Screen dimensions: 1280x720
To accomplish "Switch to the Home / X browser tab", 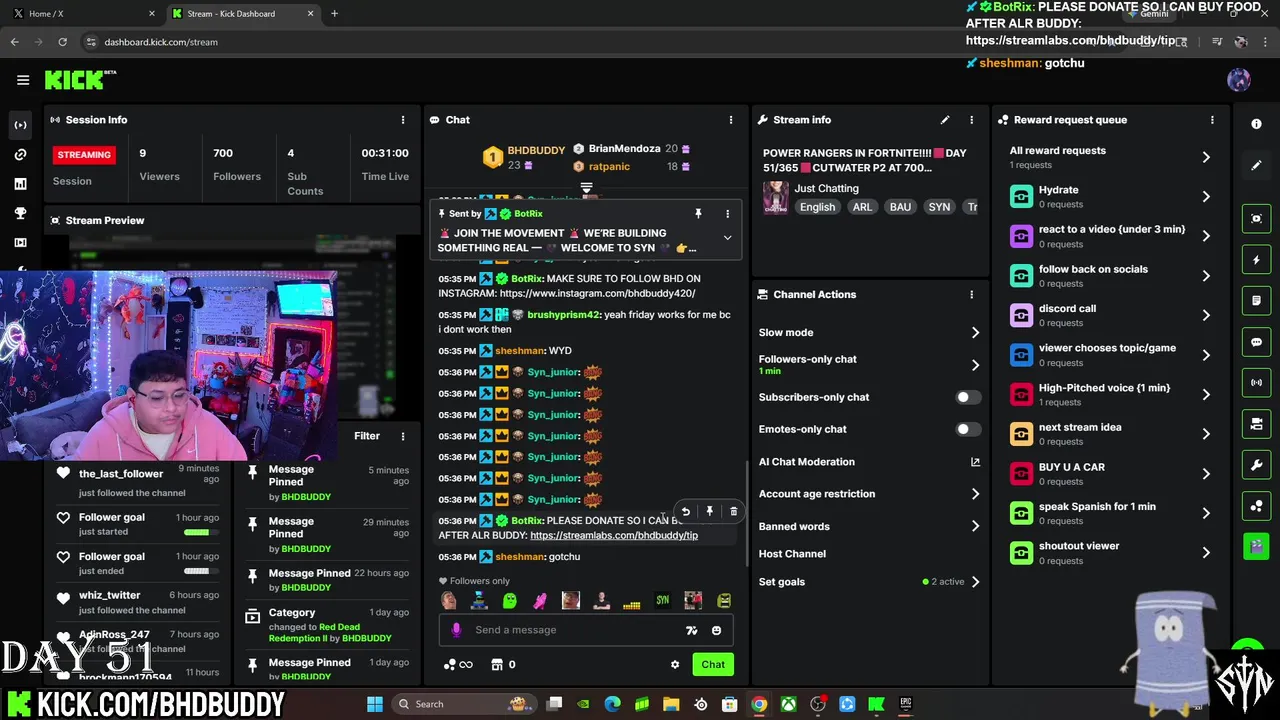I will 82,14.
